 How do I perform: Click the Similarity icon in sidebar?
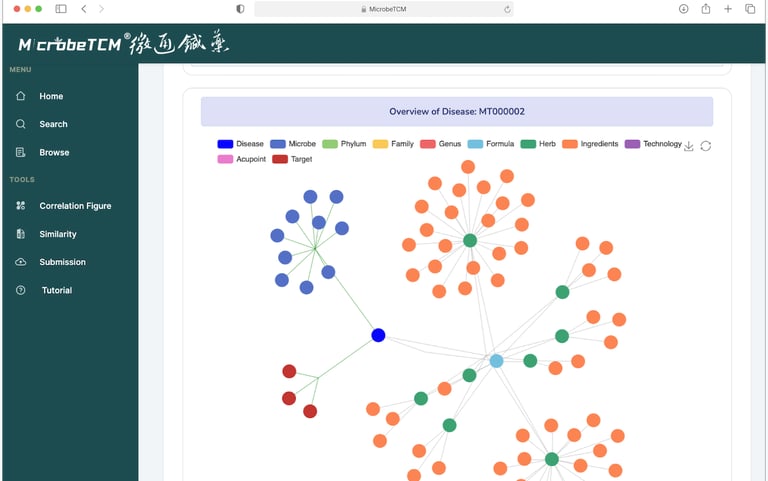pyautogui.click(x=21, y=234)
